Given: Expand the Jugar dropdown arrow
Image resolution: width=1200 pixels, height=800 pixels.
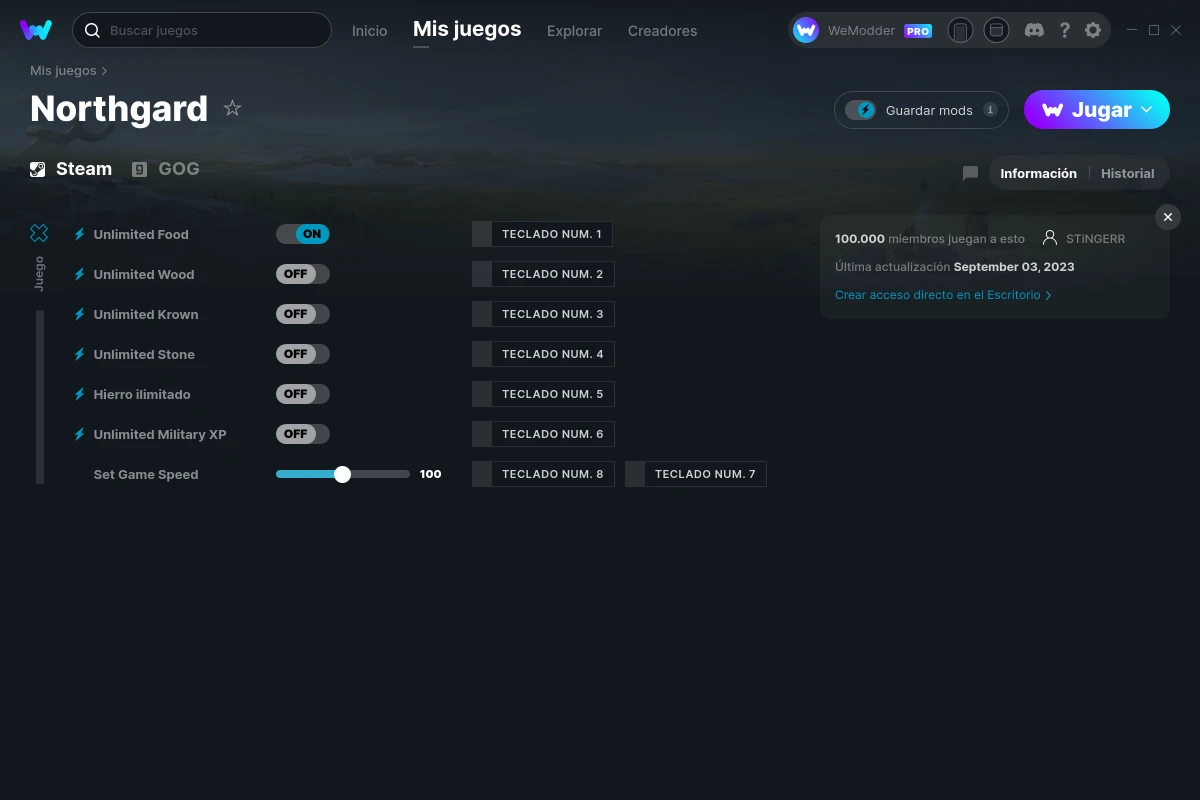Looking at the screenshot, I should [1147, 110].
